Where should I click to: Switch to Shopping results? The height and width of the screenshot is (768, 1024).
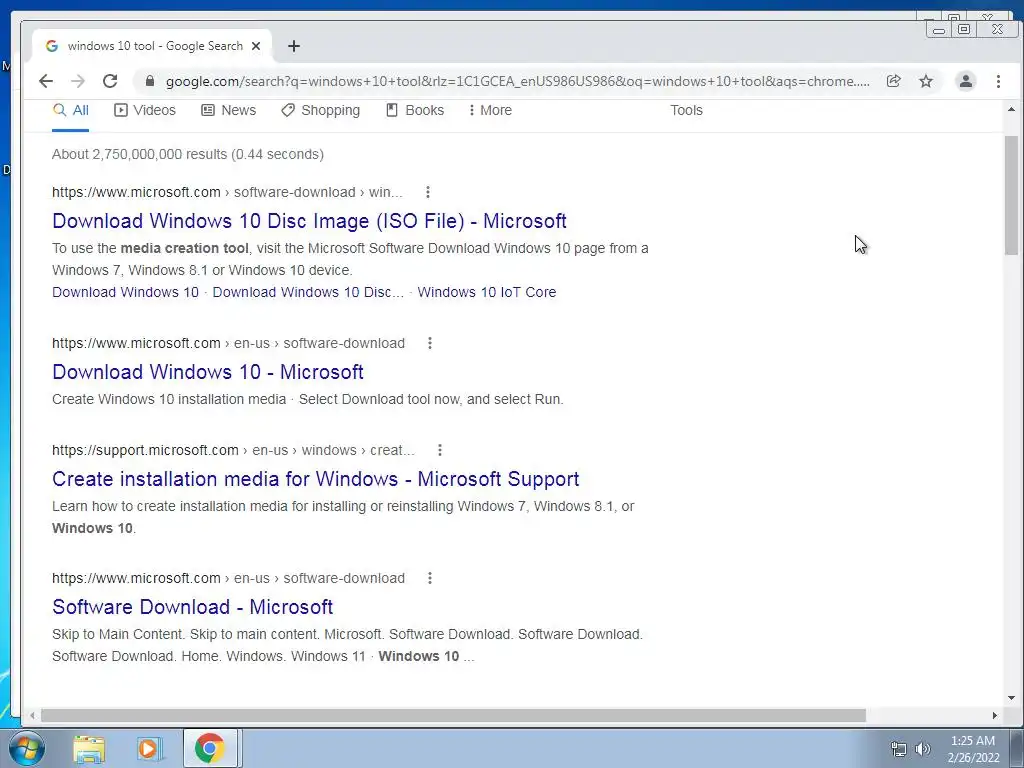[321, 110]
